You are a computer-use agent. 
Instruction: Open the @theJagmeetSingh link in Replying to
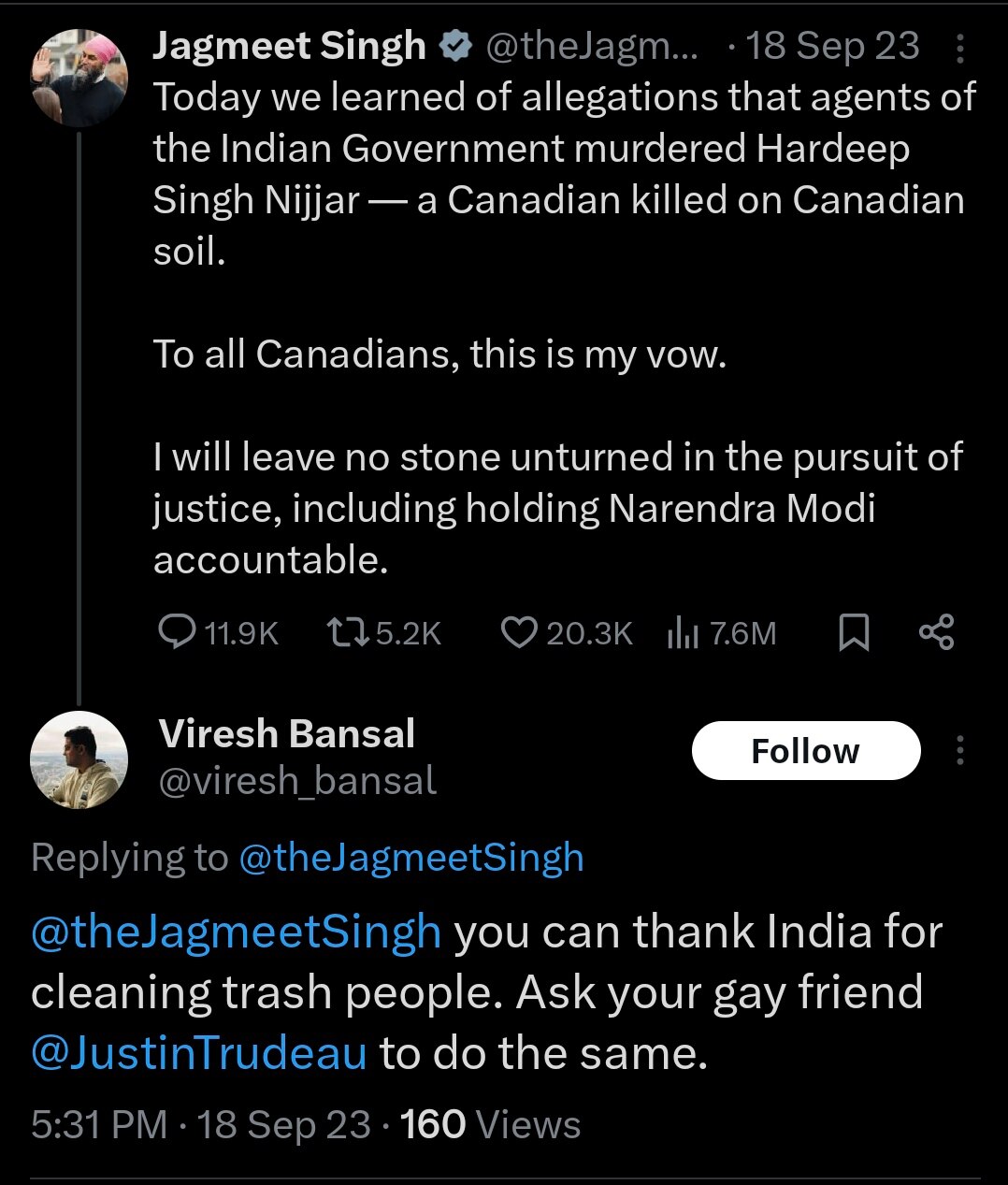pyautogui.click(x=411, y=858)
